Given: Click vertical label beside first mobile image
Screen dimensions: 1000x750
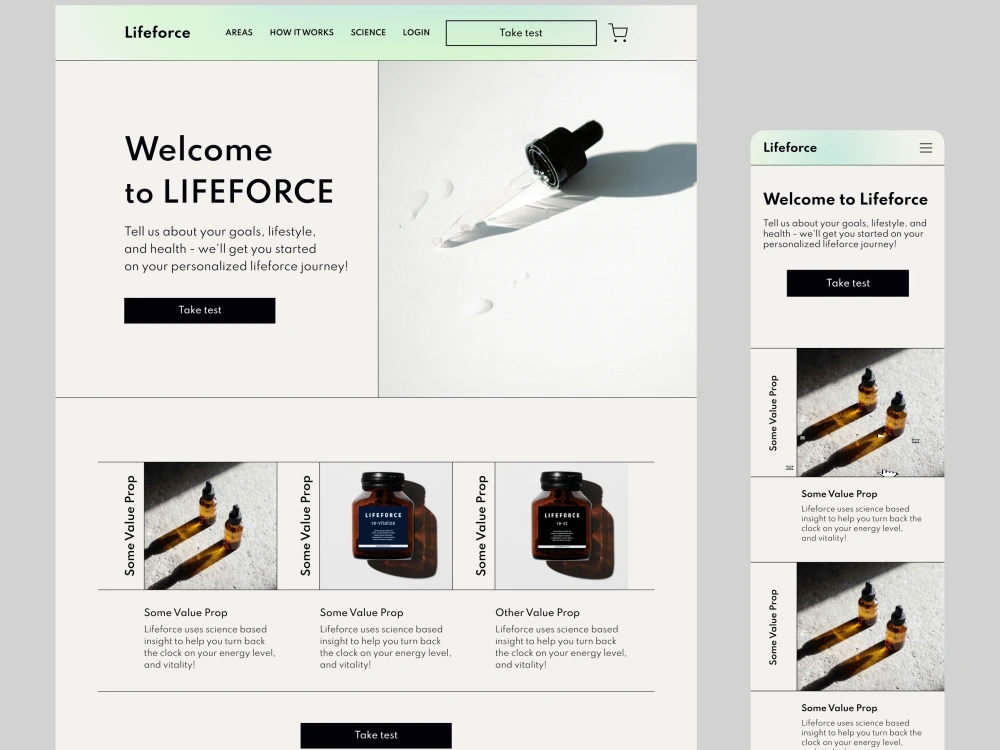Looking at the screenshot, I should pyautogui.click(x=773, y=413).
